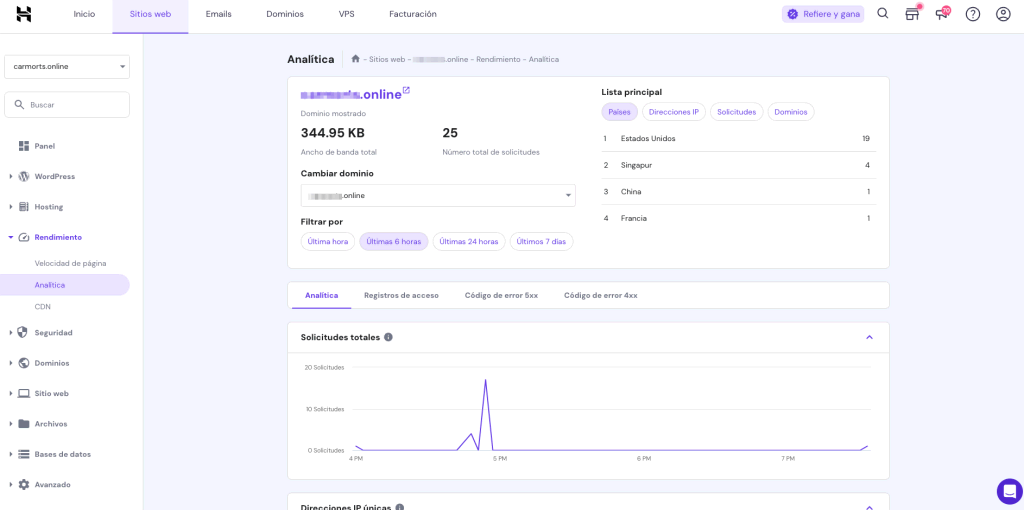Open the carmorts.online site selector dropdown
The width and height of the screenshot is (1024, 510).
click(x=67, y=66)
